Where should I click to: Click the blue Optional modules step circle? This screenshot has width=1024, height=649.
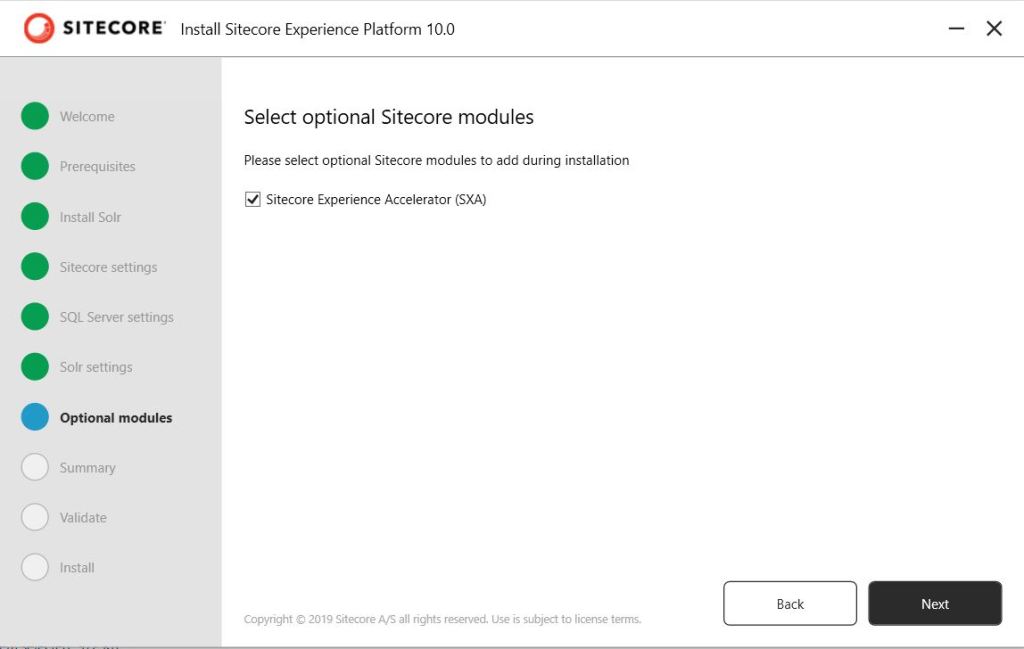pyautogui.click(x=35, y=417)
